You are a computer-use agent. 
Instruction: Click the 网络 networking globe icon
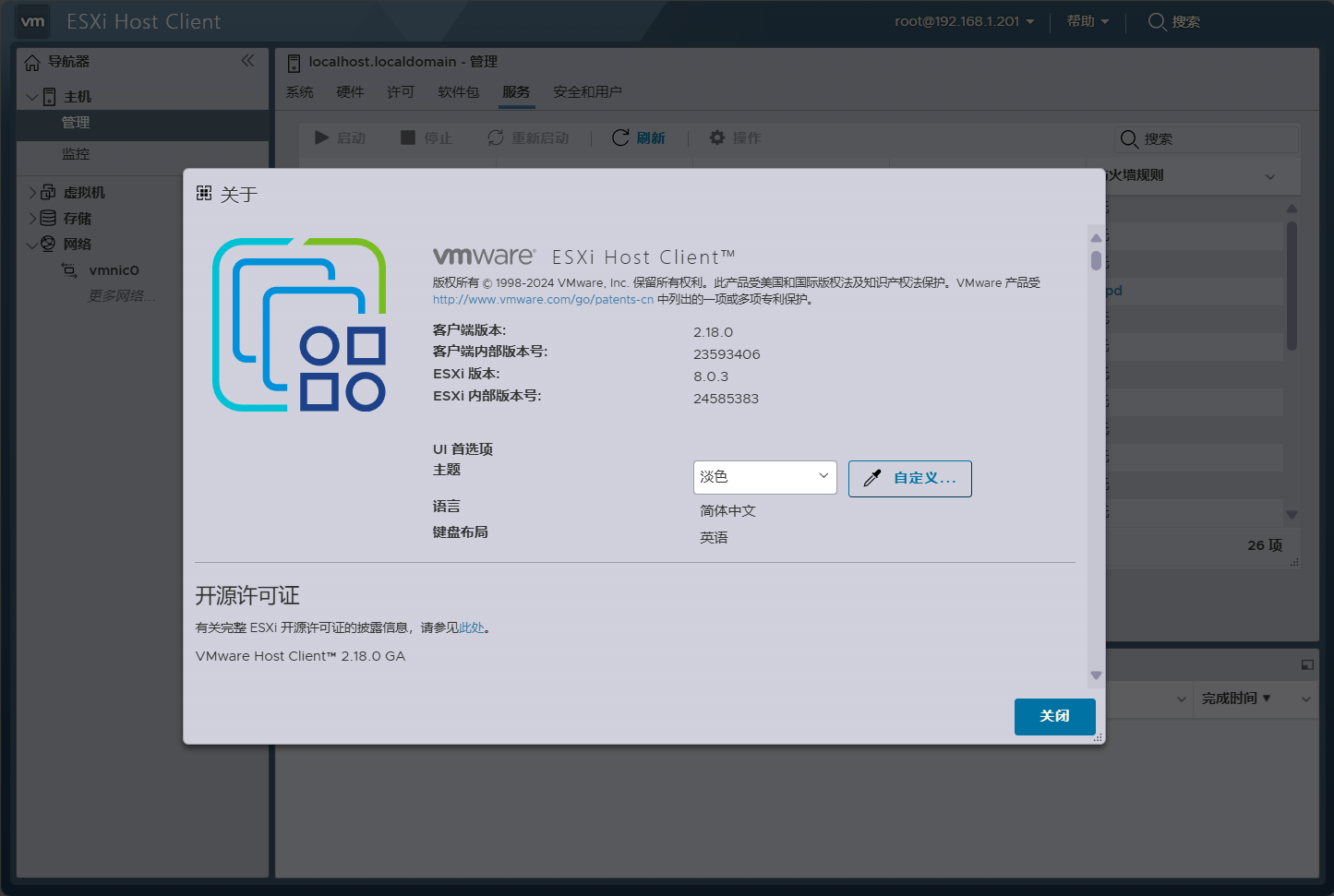tap(48, 244)
